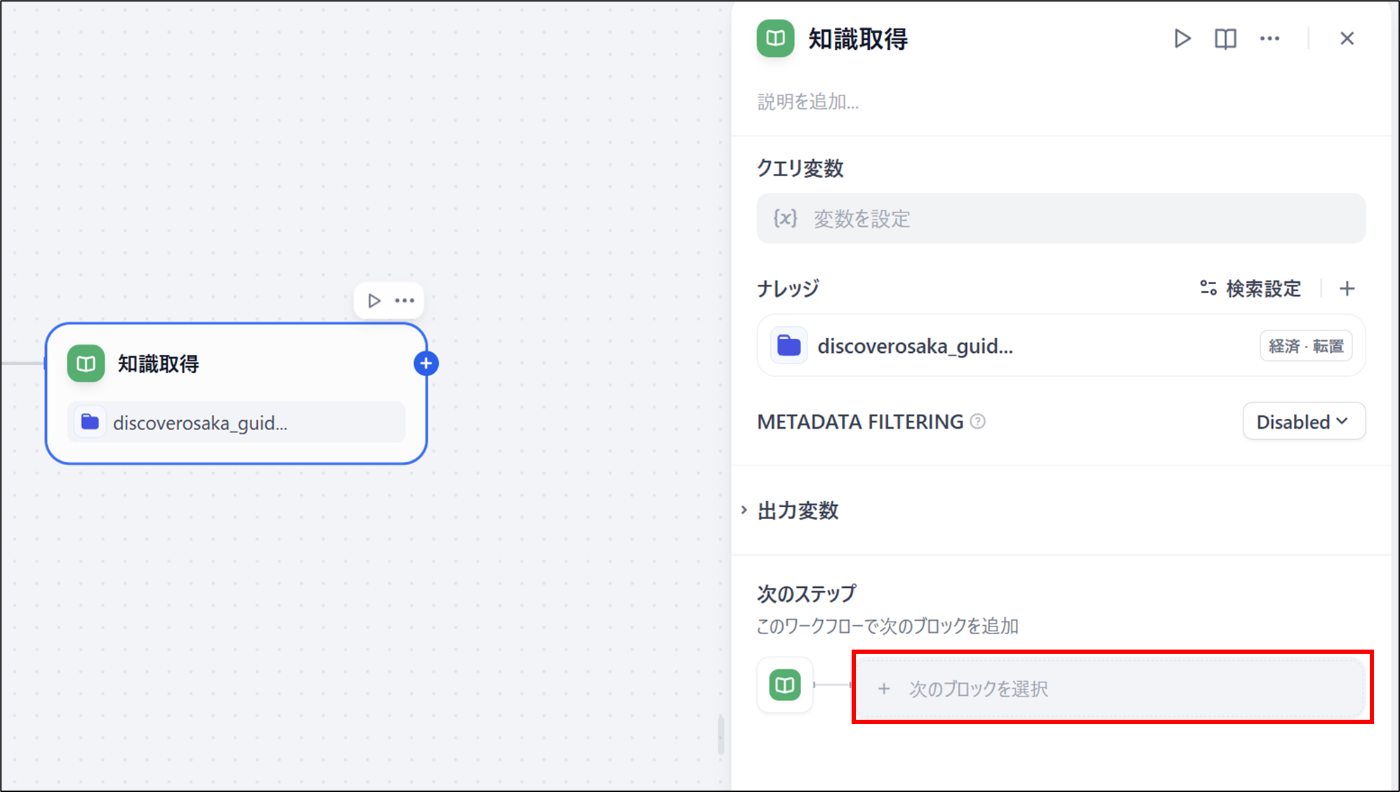Click the green knowledge icon in panel header
The height and width of the screenshot is (792, 1400).
click(775, 39)
